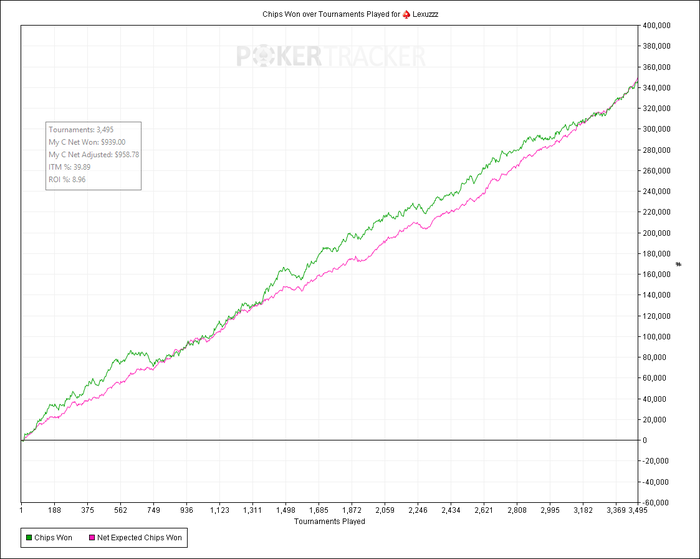Click the 340,000 y-axis label
The height and width of the screenshot is (559, 700).
[656, 88]
